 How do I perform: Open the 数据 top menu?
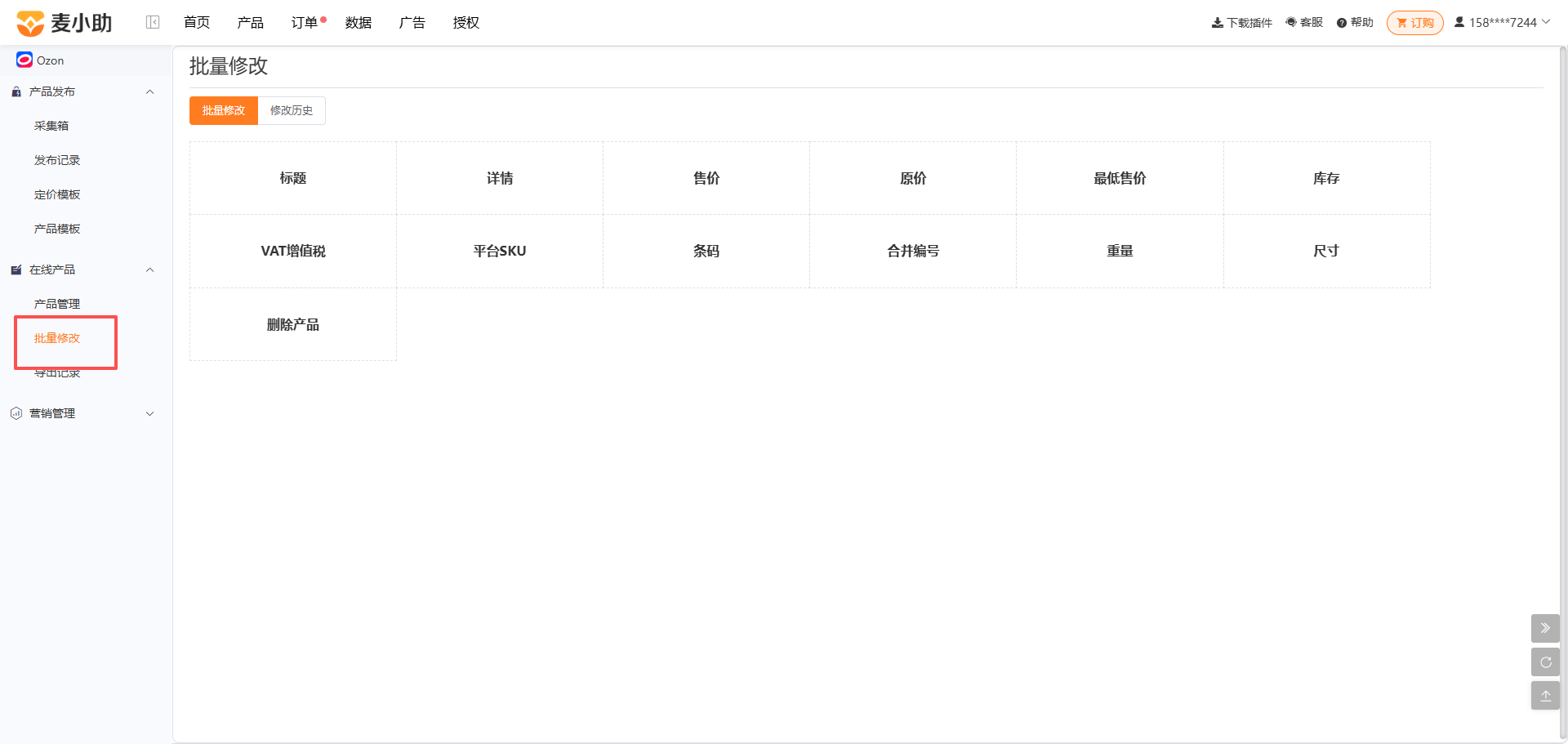pos(359,23)
